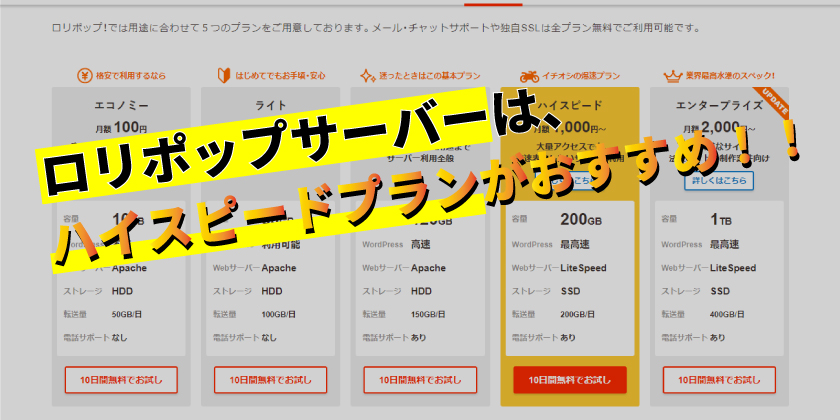Open 詳しくはこちら for the Enterprise plan
Screen dimensions: 840x420
pyautogui.click(x=719, y=181)
